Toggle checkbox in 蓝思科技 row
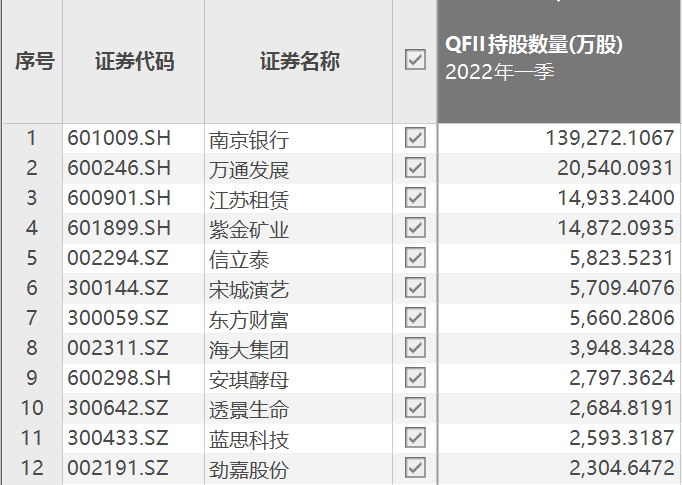Viewport: 682px width, 485px height. tap(415, 438)
